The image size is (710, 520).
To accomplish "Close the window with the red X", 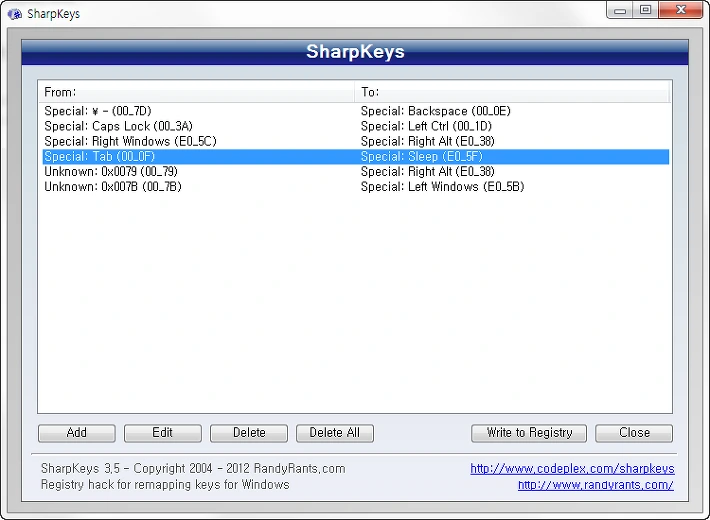I will click(x=681, y=10).
